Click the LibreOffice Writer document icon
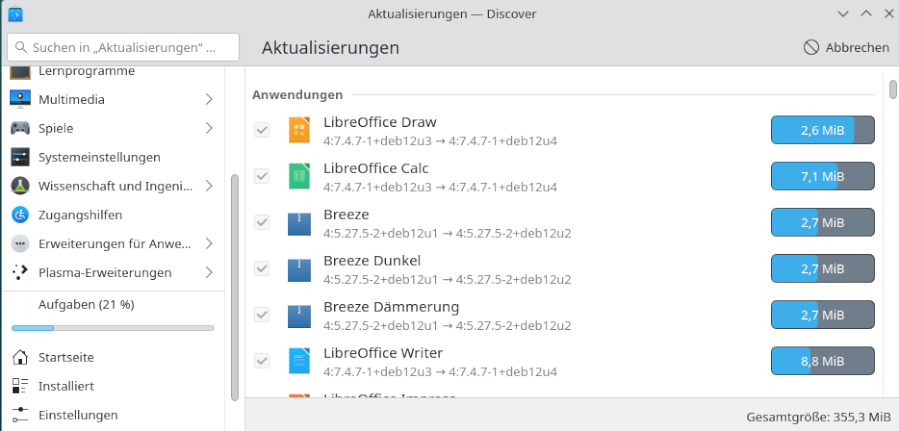This screenshot has width=899, height=431. click(x=300, y=361)
